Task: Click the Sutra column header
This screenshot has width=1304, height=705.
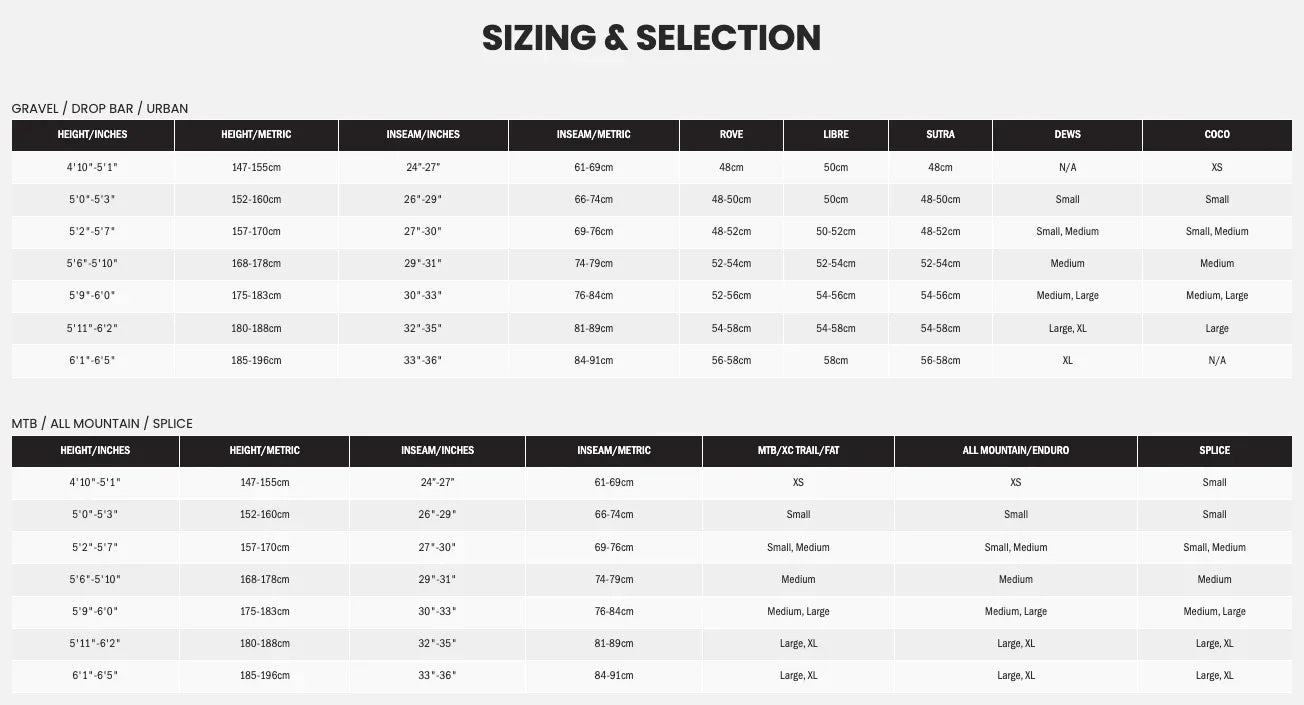Action: (x=940, y=135)
